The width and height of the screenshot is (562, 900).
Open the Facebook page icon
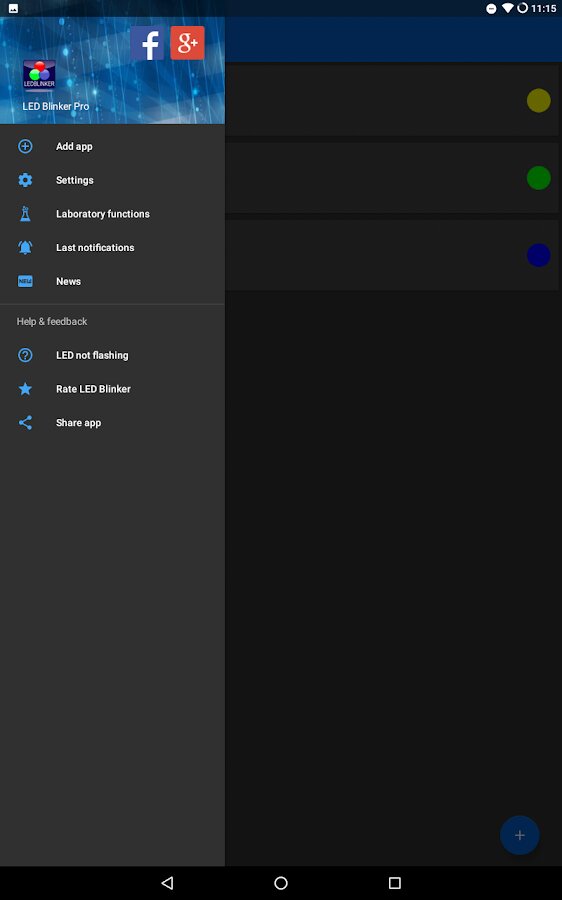pos(147,43)
